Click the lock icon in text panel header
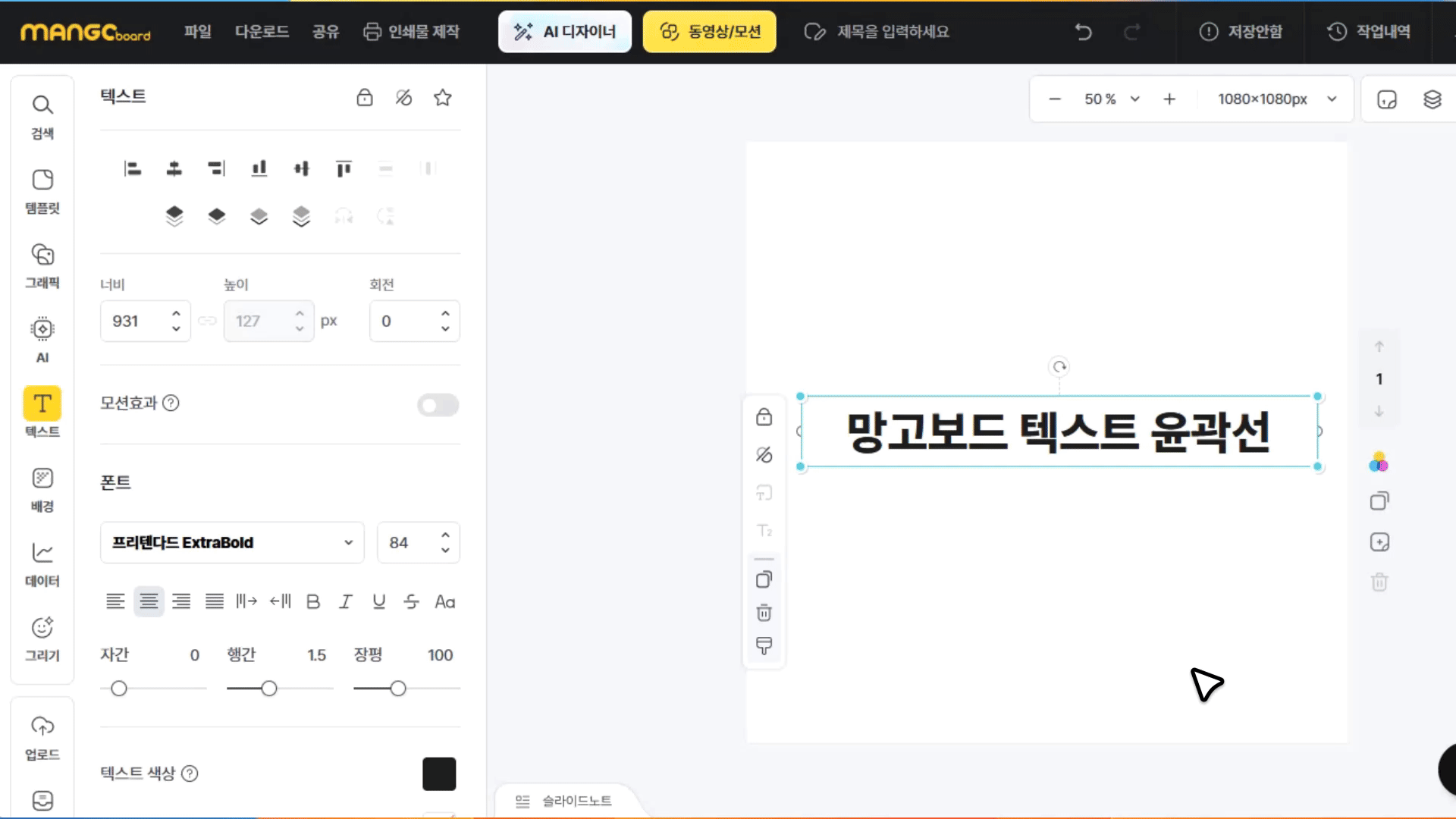Screen dimensions: 1456x819 (365, 98)
